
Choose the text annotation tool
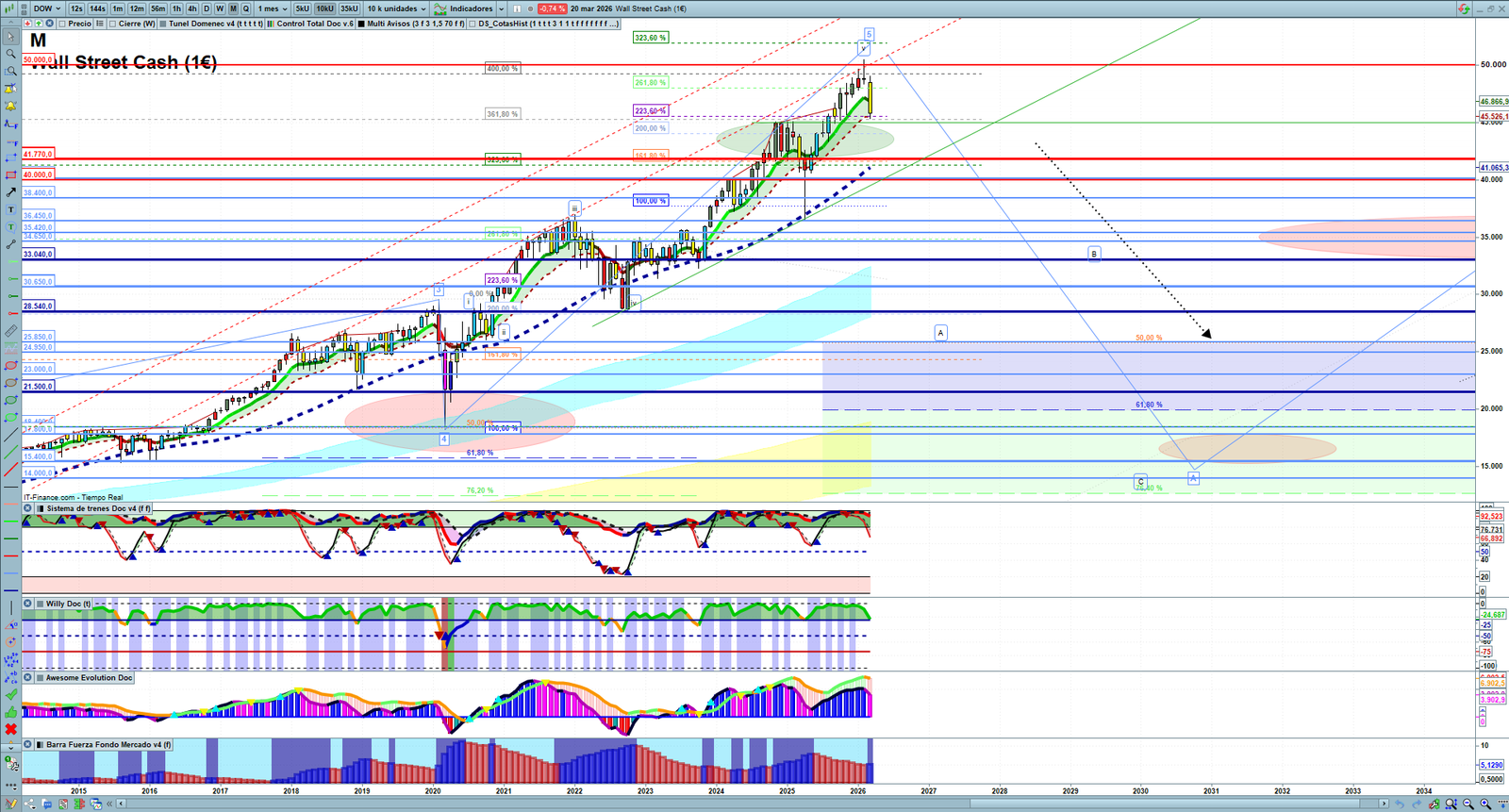pos(10,209)
